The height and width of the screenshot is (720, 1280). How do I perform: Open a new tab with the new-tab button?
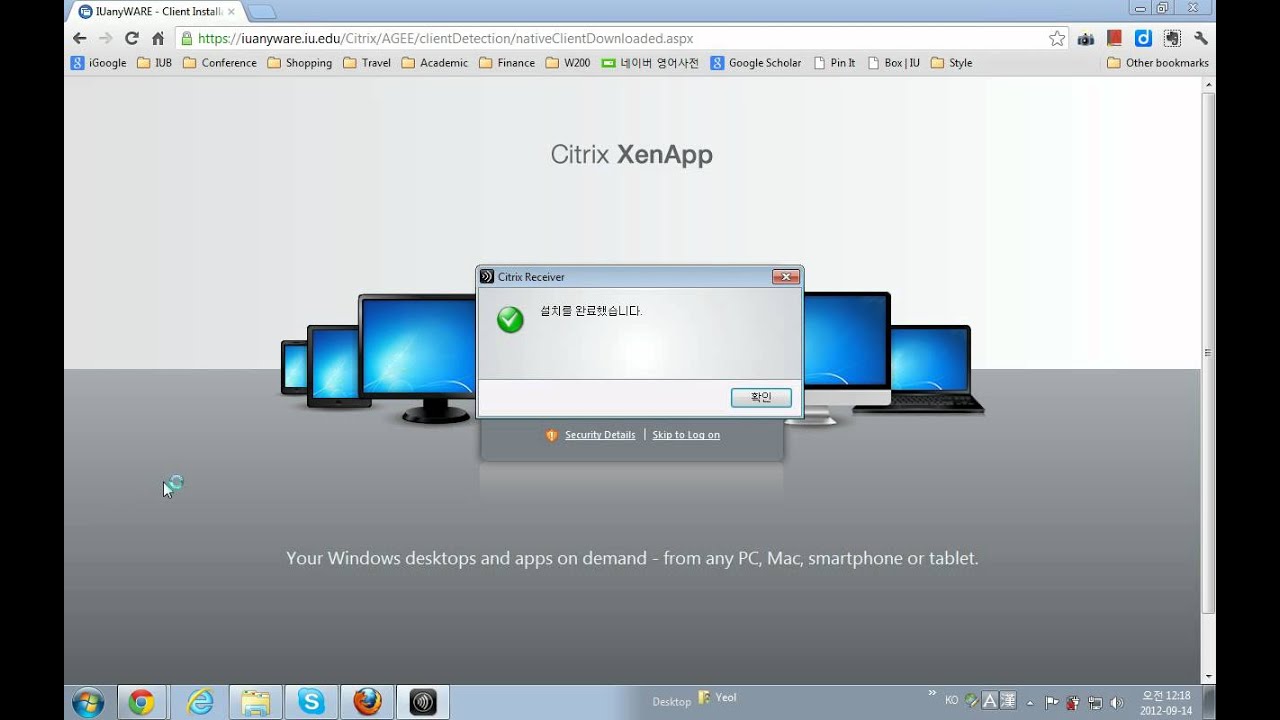pos(261,12)
